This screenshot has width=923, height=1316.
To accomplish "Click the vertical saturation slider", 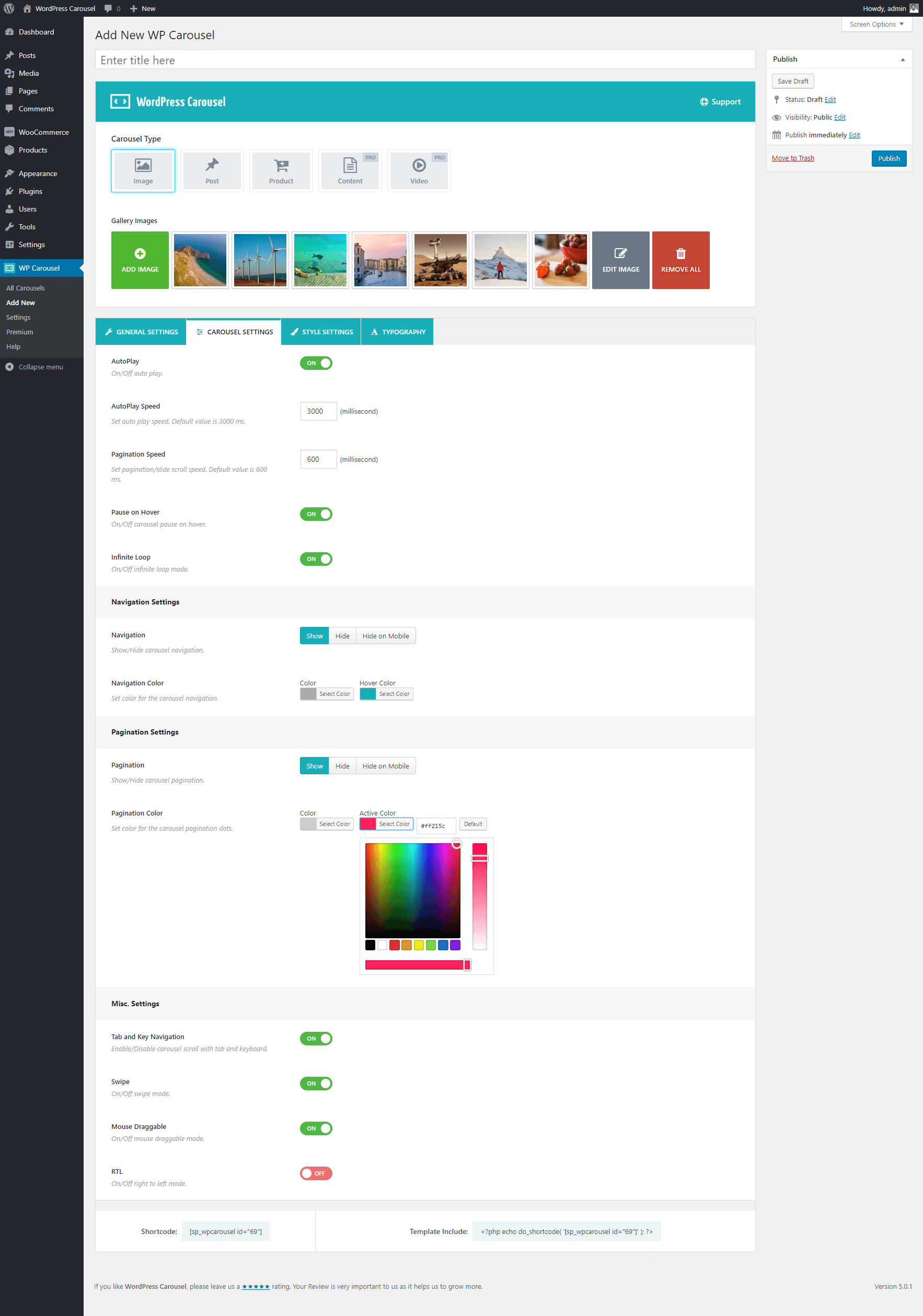I will (x=480, y=896).
